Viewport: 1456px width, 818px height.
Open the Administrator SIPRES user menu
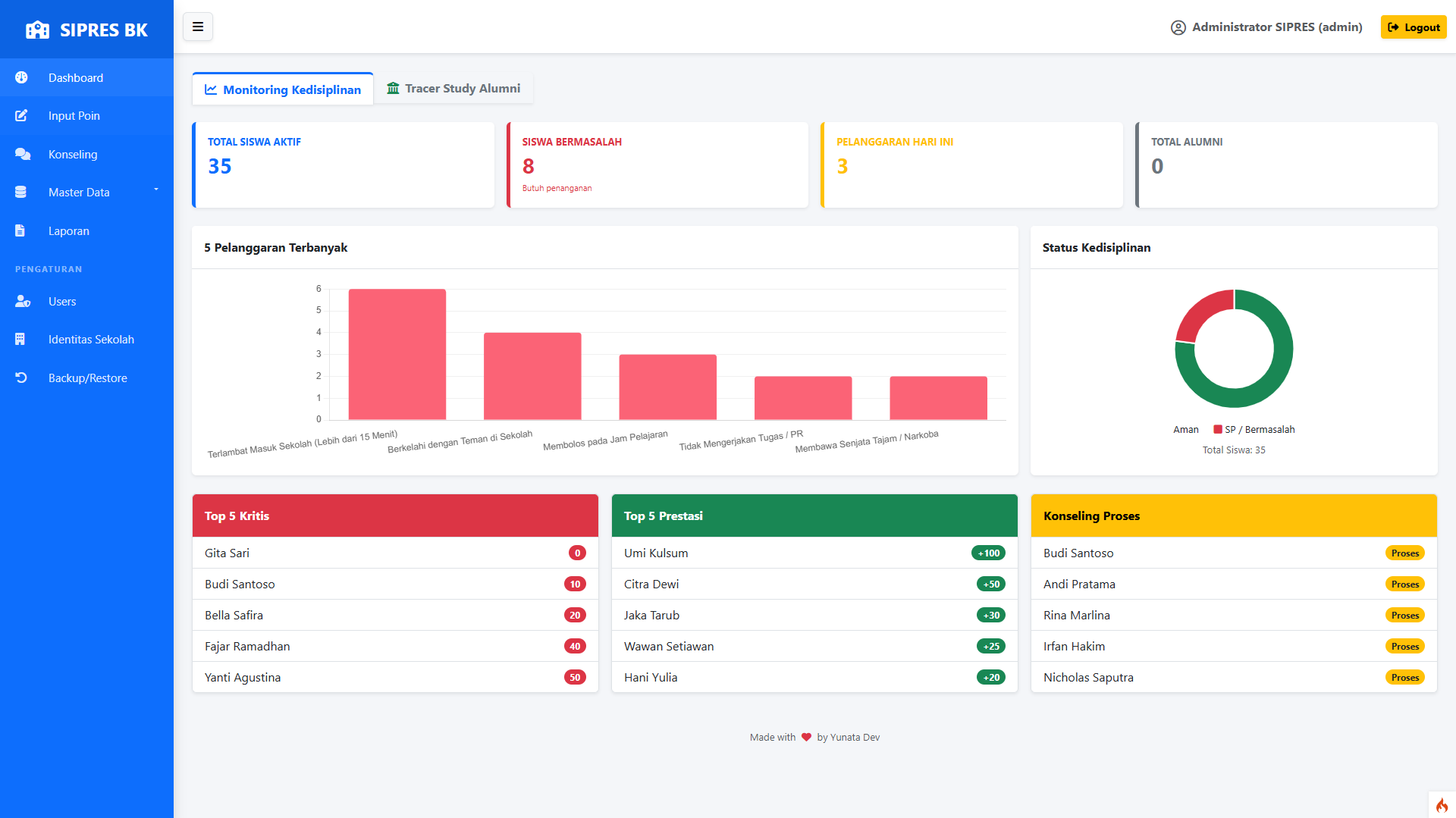click(1266, 27)
